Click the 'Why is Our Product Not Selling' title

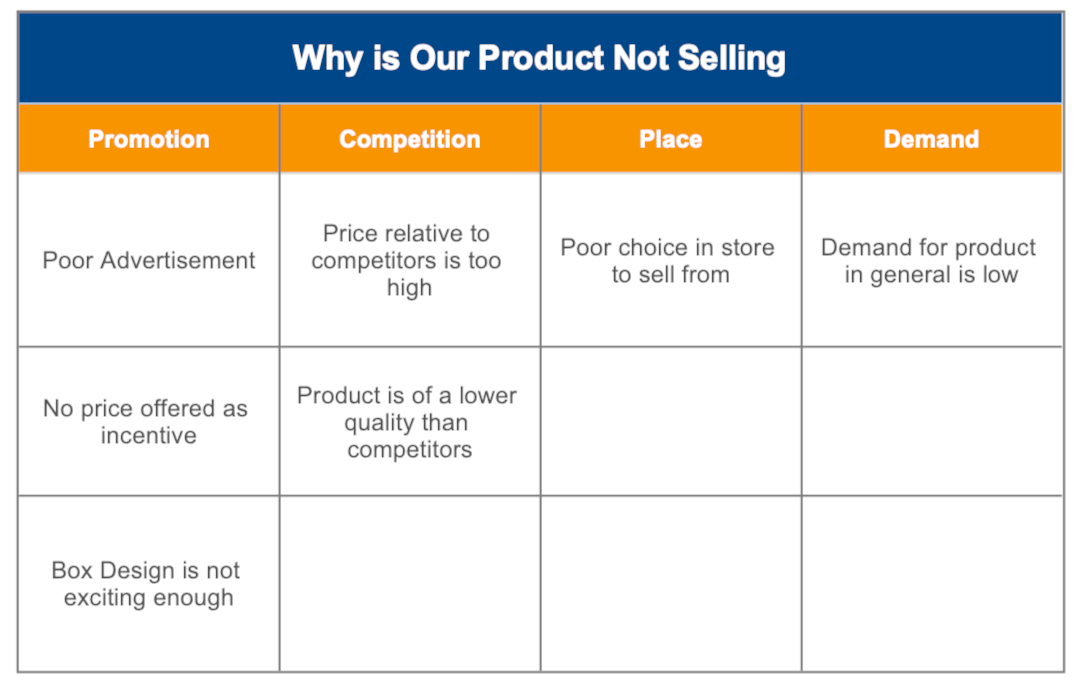tap(538, 58)
